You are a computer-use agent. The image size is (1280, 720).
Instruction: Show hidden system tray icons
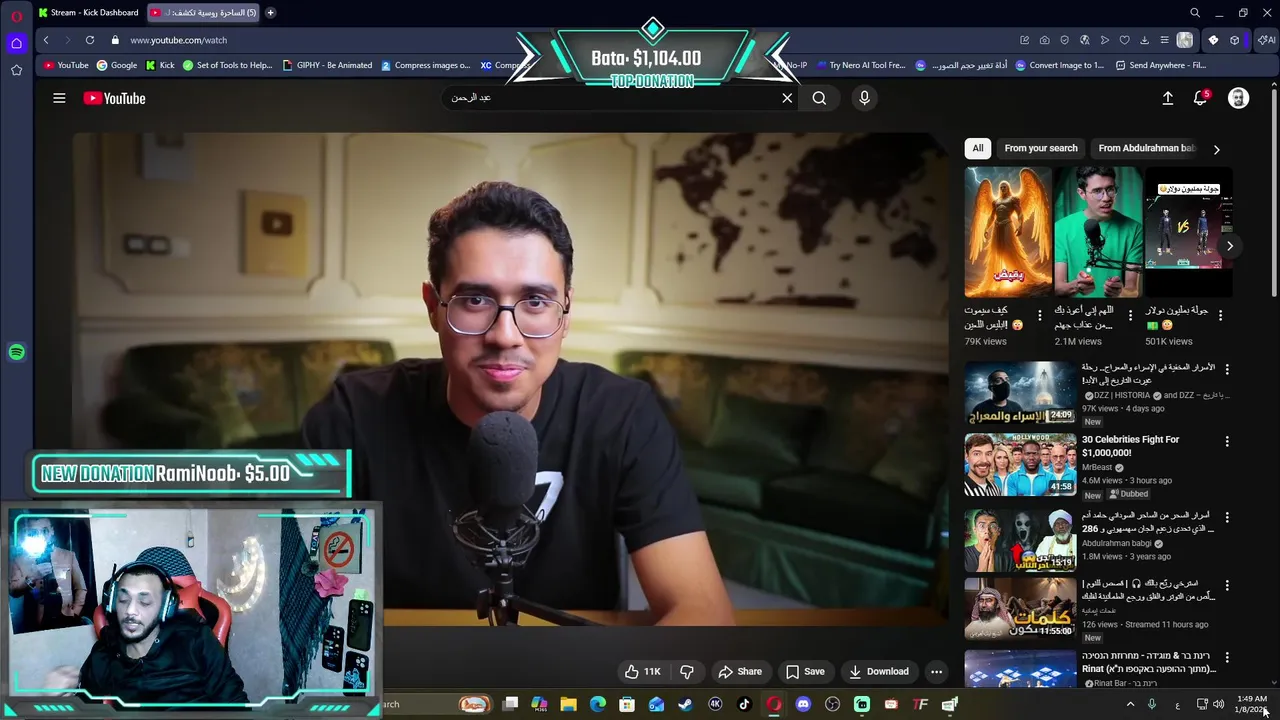(1131, 704)
